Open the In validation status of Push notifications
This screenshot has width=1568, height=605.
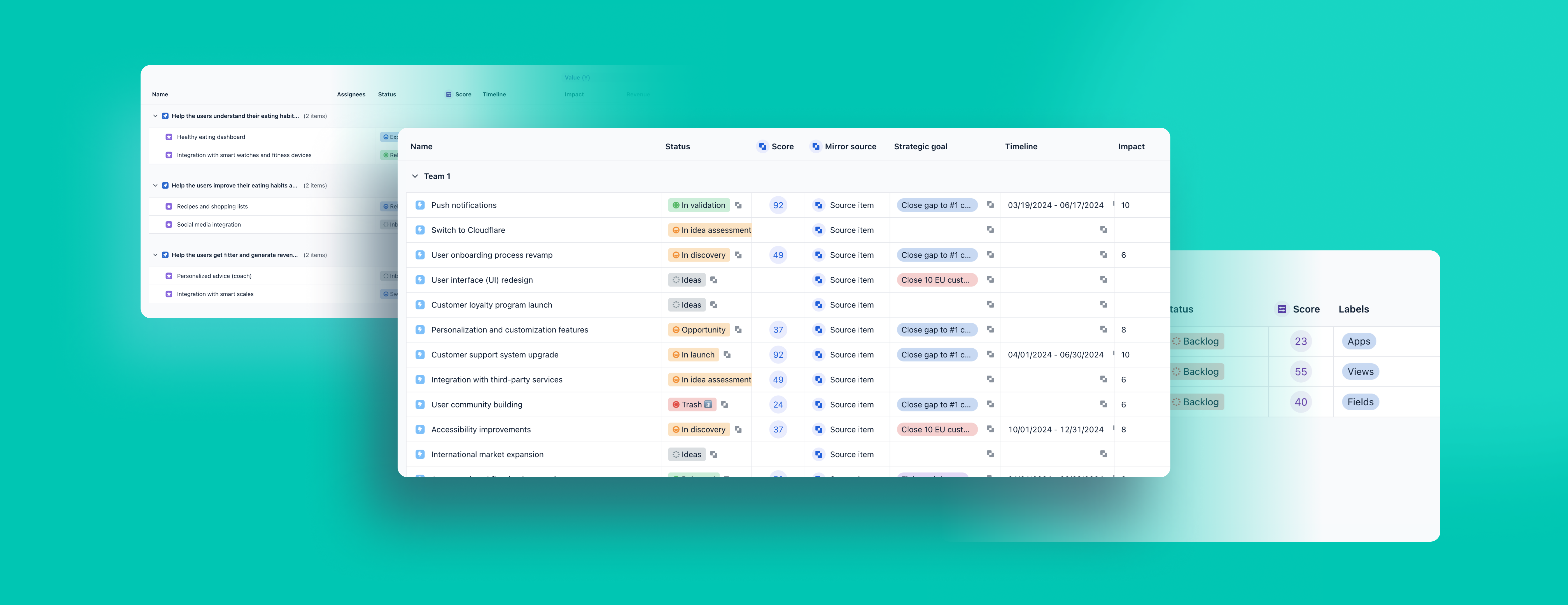(x=699, y=205)
